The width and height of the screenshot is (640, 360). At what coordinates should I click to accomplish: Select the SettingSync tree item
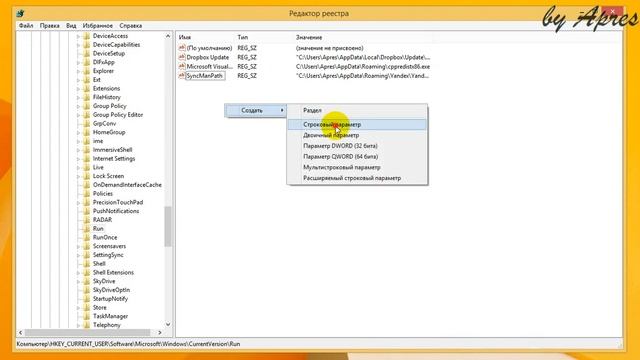tap(108, 255)
